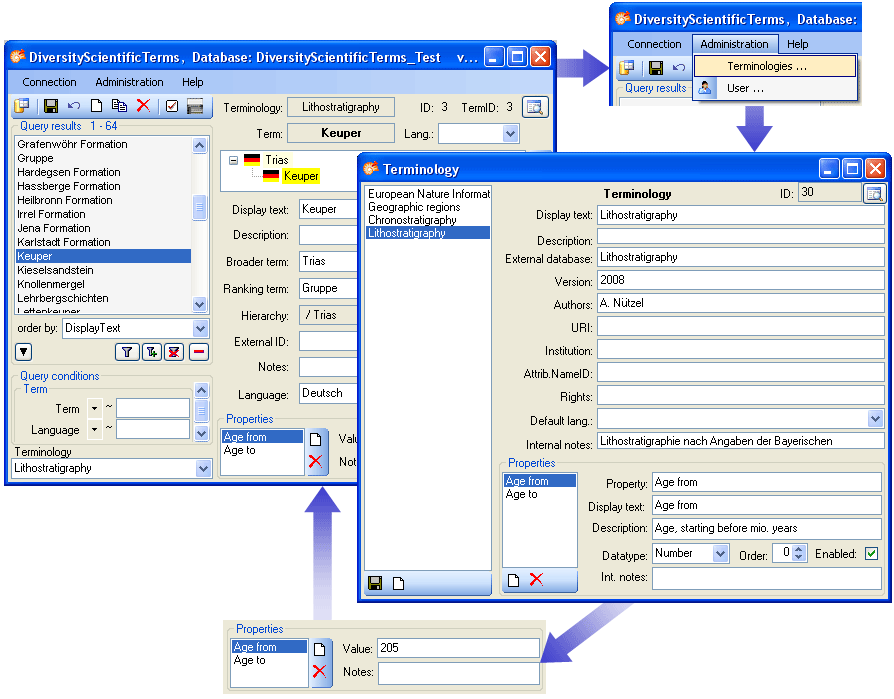Open the order by DisplayText dropdown
The image size is (894, 699).
[200, 328]
